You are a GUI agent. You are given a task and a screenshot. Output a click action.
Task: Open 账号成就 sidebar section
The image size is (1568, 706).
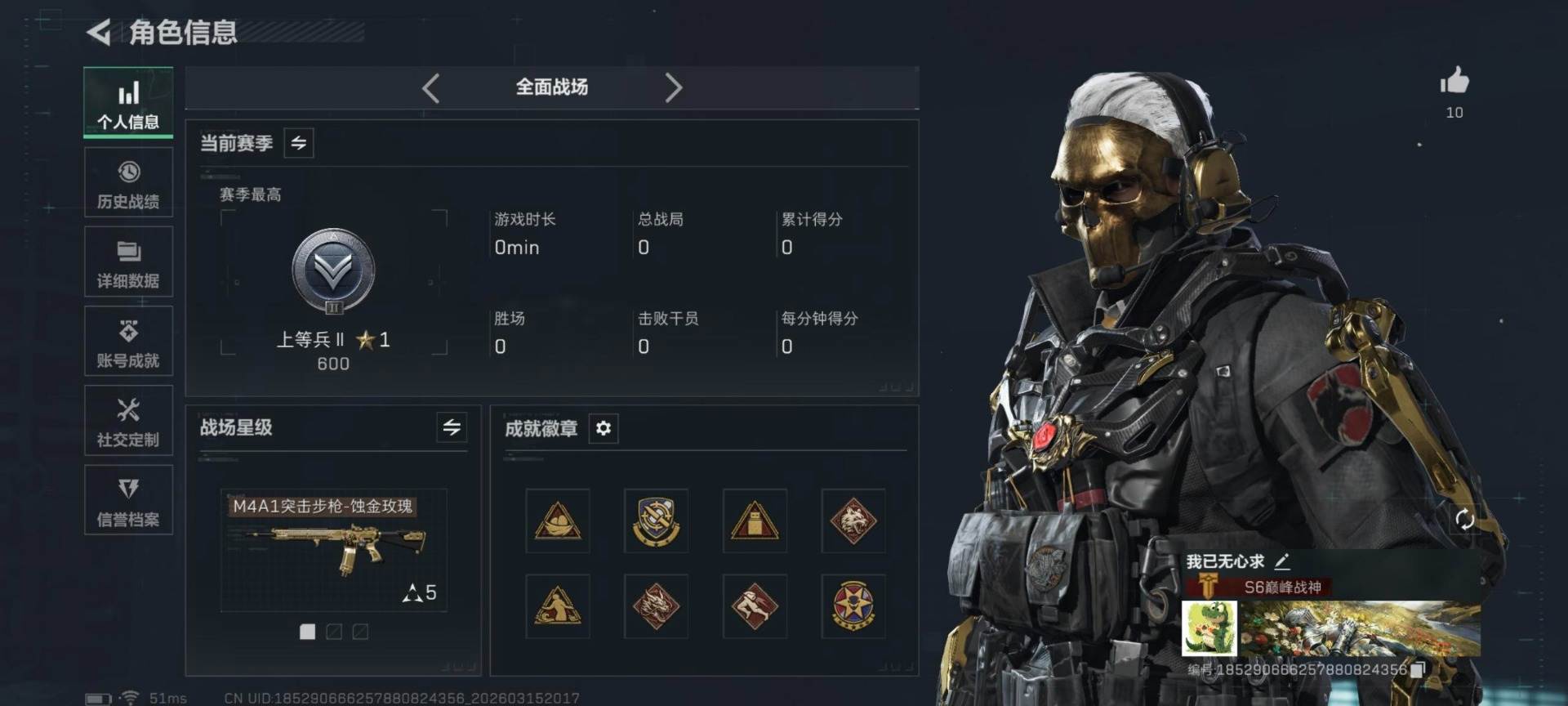coord(128,342)
